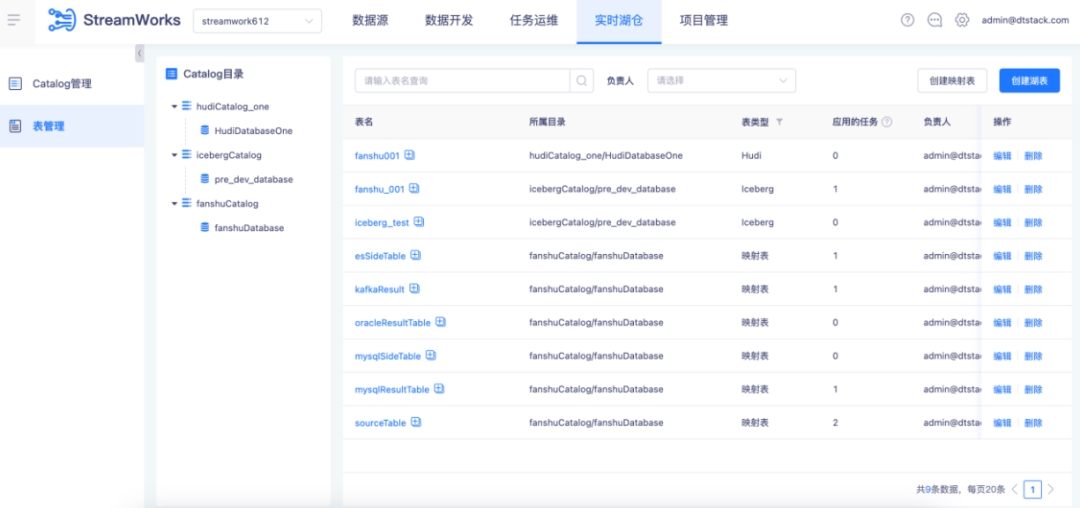Click the 创建映射表 button
This screenshot has height=508, width=1080.
[x=952, y=81]
